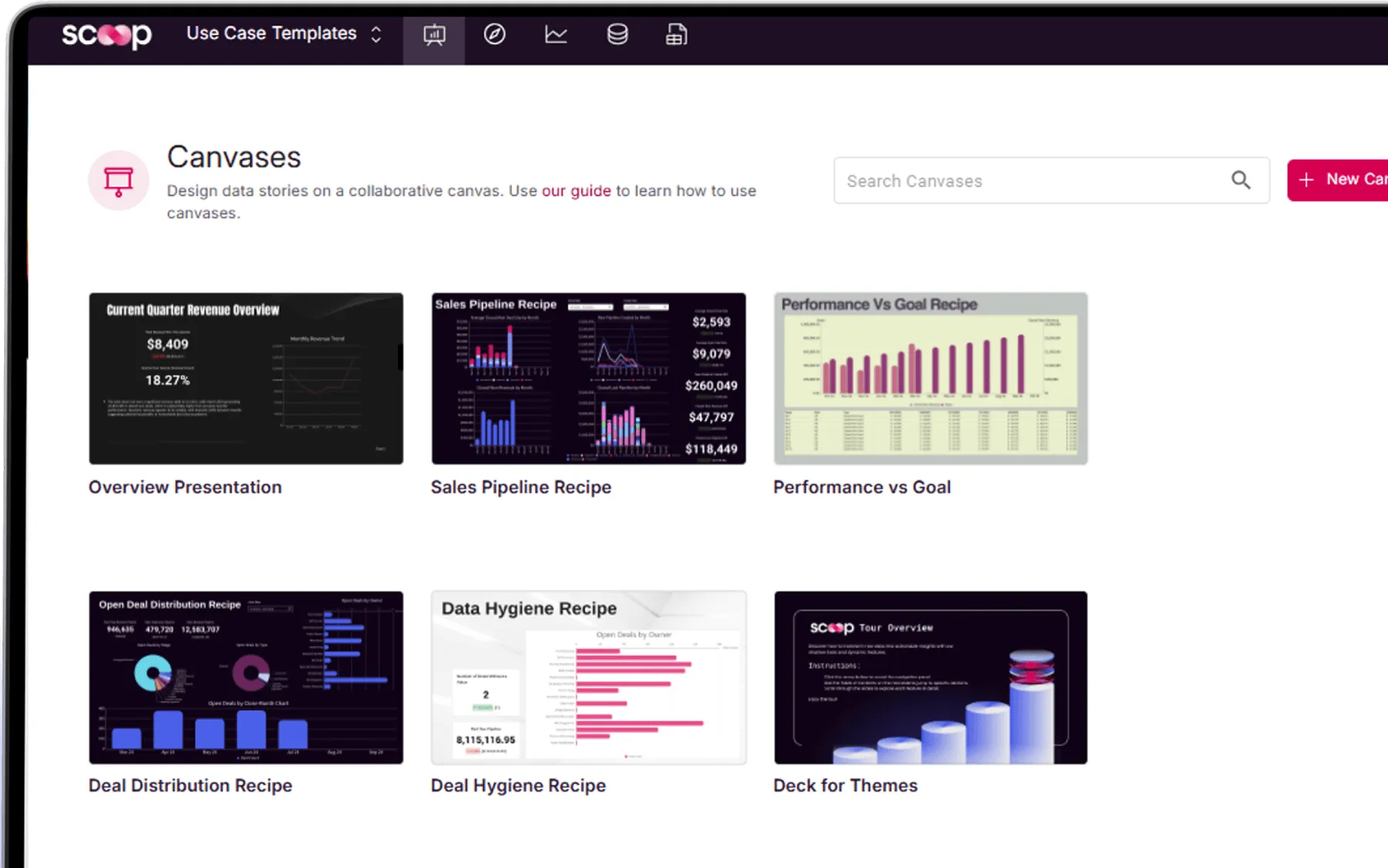Image resolution: width=1388 pixels, height=868 pixels.
Task: Open the Scoop Tour Overview thumbnail
Action: pos(931,678)
